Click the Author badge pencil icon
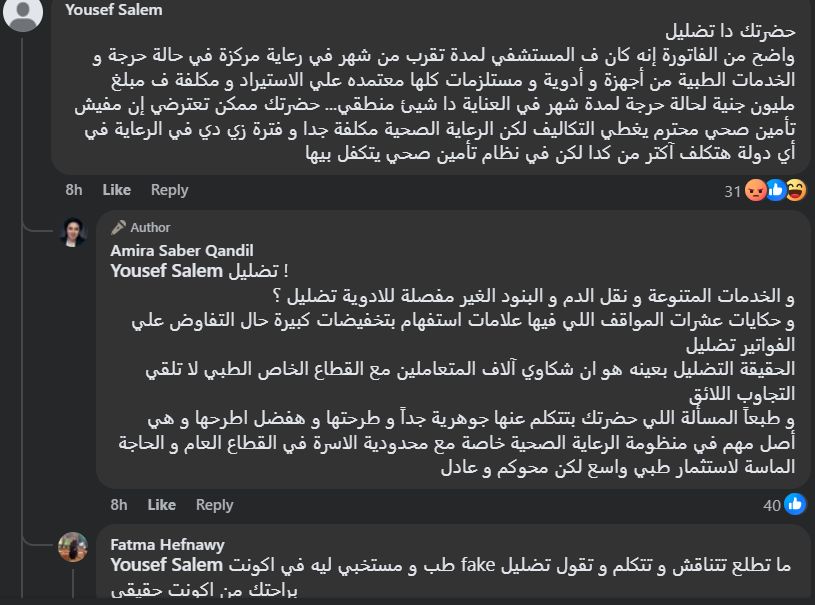815x605 pixels. 118,227
